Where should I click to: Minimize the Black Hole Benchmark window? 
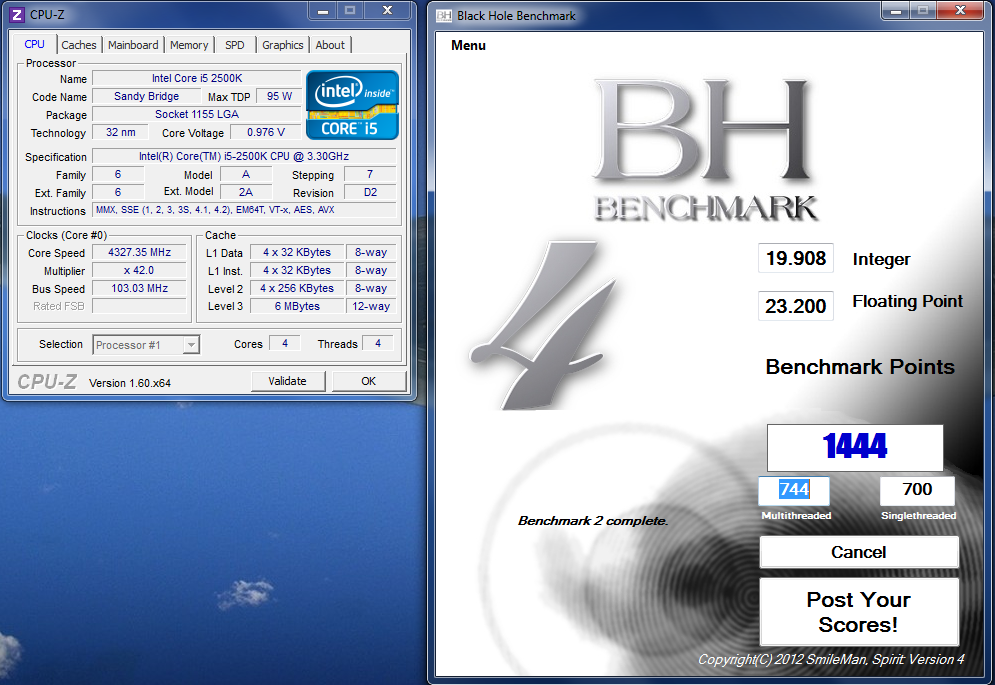pos(895,11)
